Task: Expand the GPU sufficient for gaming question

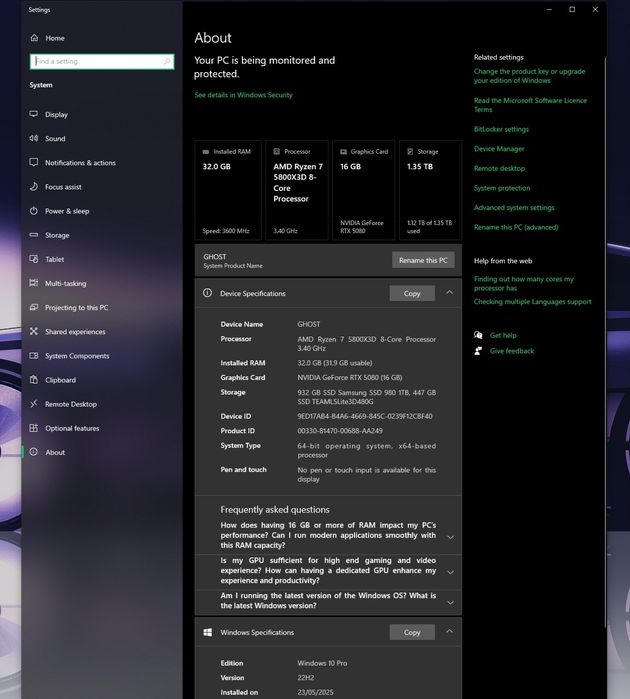Action: 450,572
